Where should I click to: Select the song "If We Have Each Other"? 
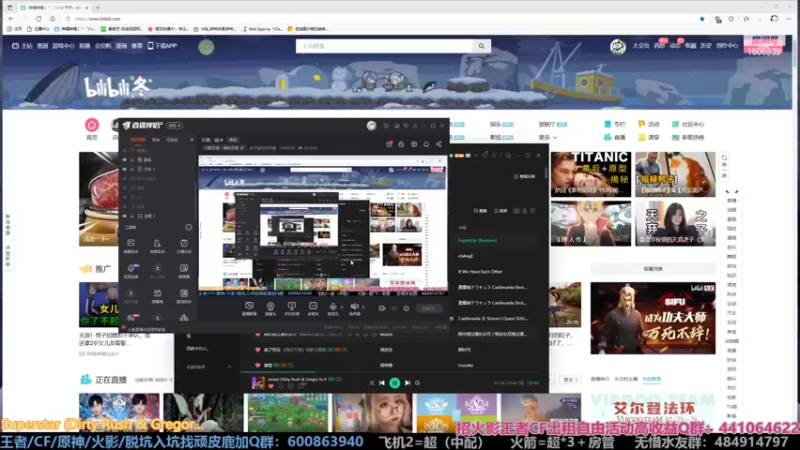(480, 271)
